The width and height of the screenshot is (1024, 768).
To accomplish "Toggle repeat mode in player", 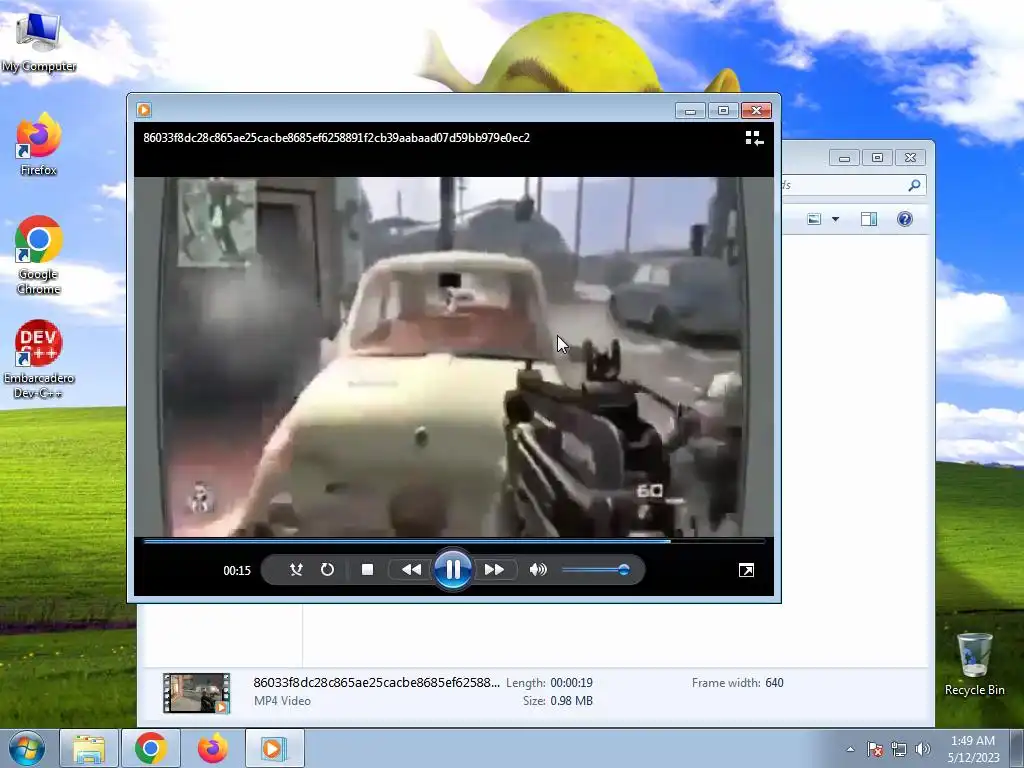I will 327,569.
